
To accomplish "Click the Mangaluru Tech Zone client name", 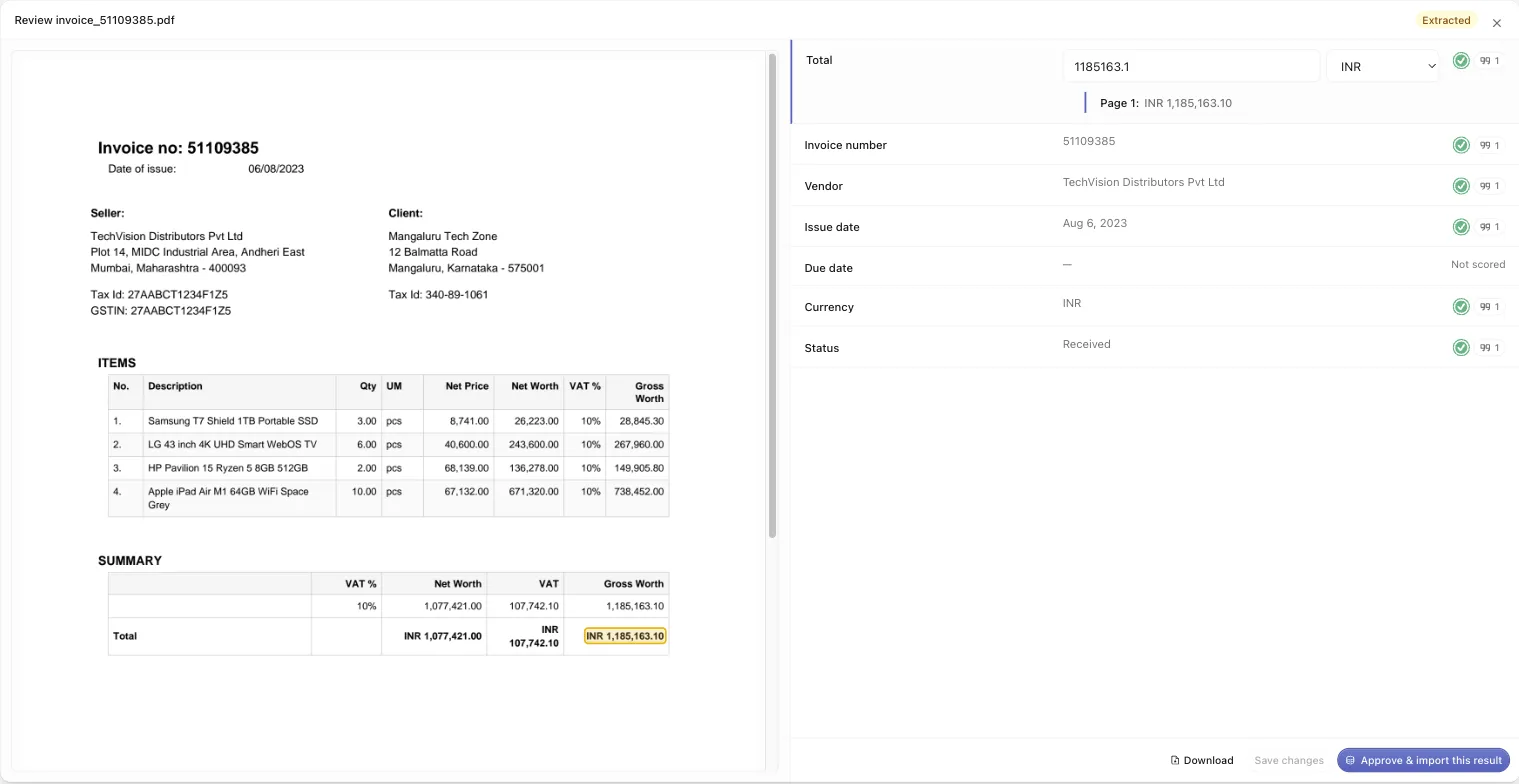I will point(443,236).
